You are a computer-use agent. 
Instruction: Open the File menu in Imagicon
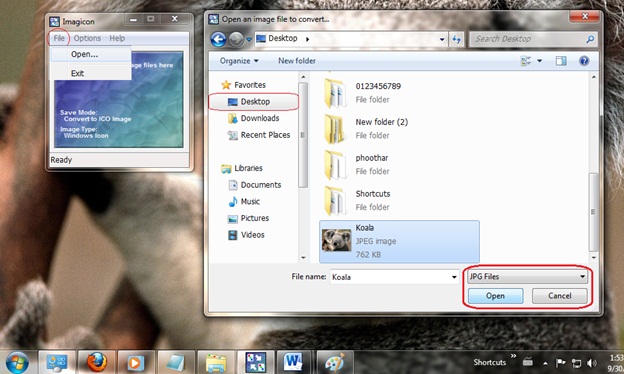point(59,38)
